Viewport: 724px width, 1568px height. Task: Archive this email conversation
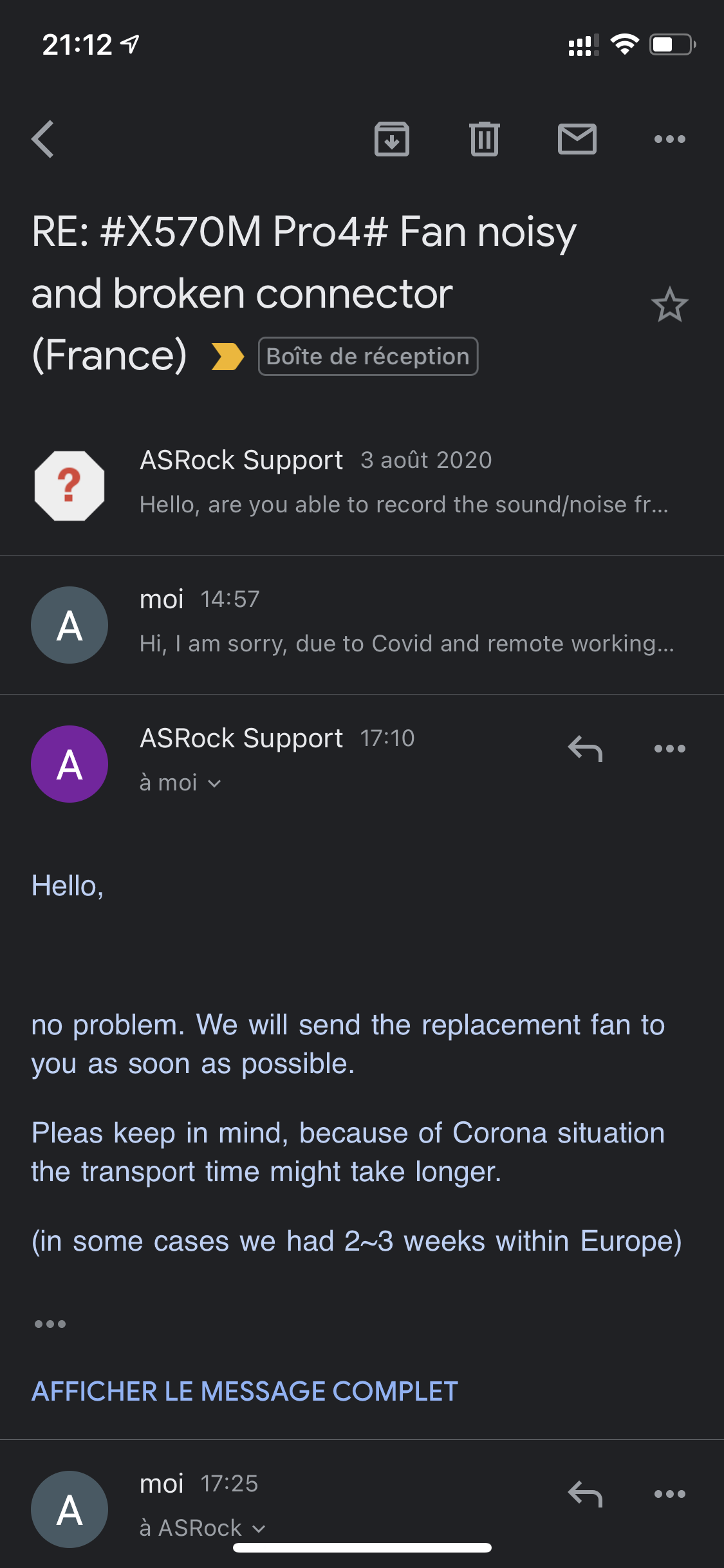point(392,139)
